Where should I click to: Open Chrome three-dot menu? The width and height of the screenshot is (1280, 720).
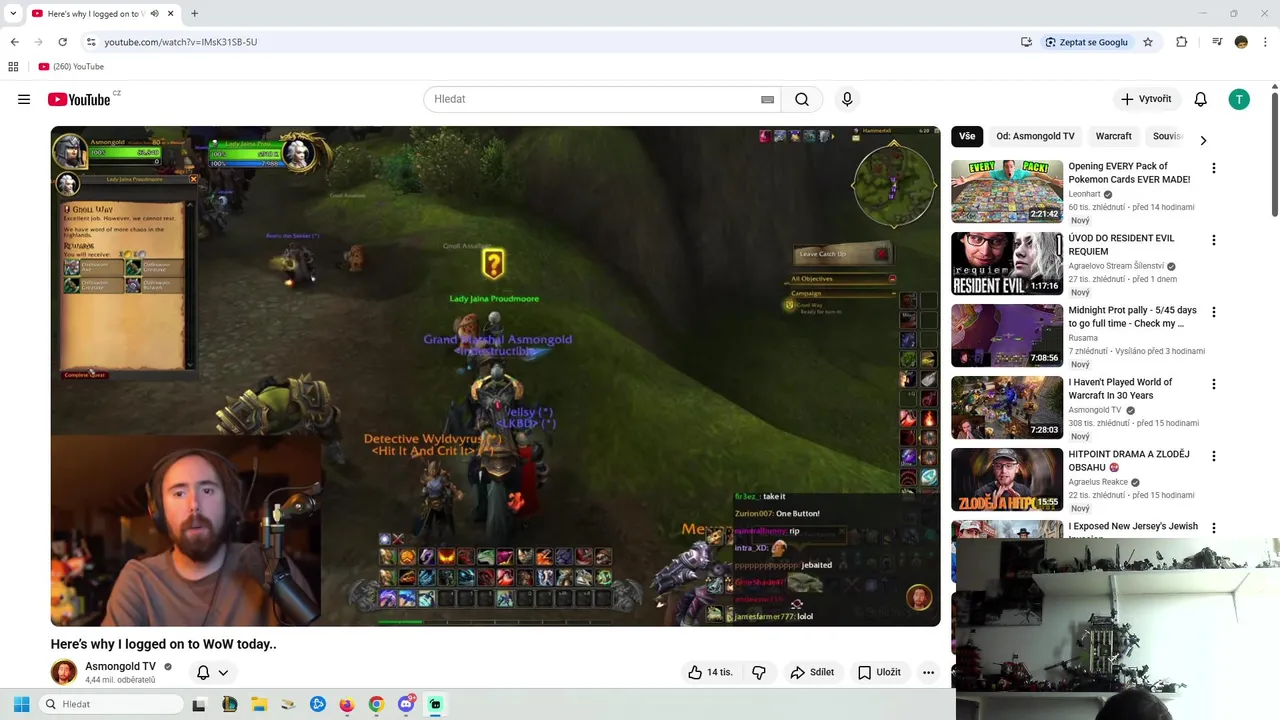1265,42
